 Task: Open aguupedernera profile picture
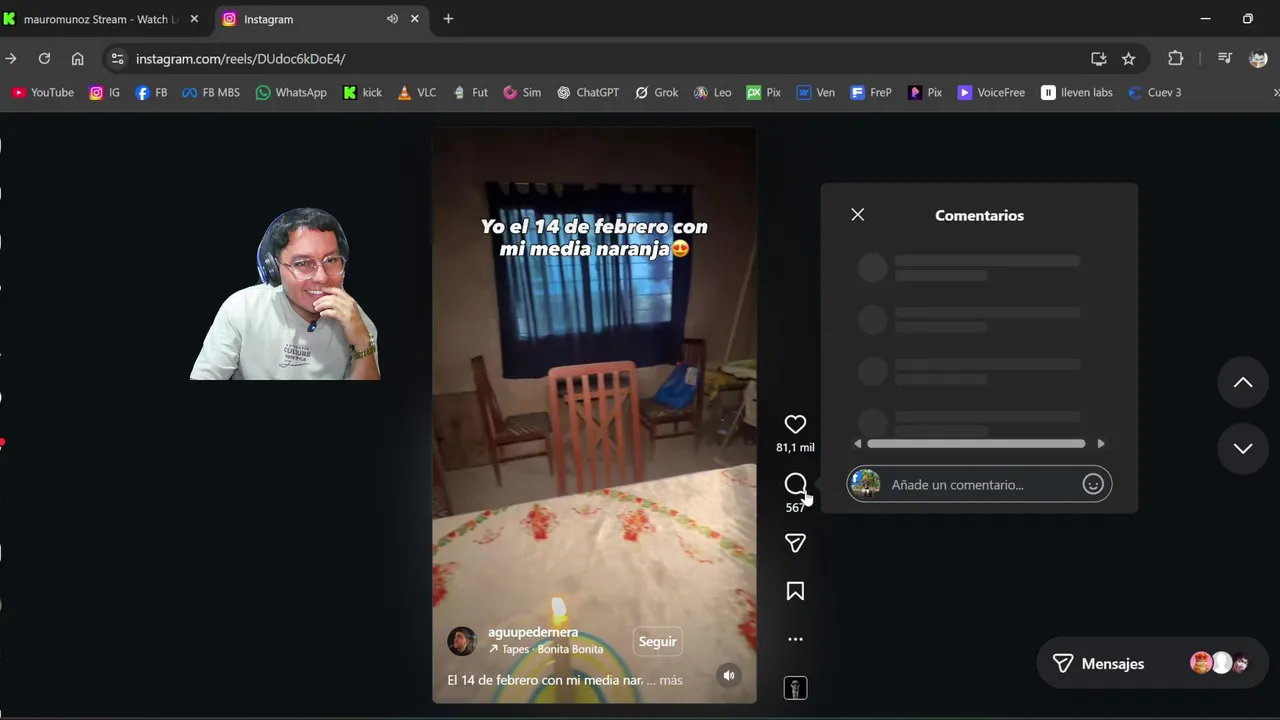click(462, 641)
